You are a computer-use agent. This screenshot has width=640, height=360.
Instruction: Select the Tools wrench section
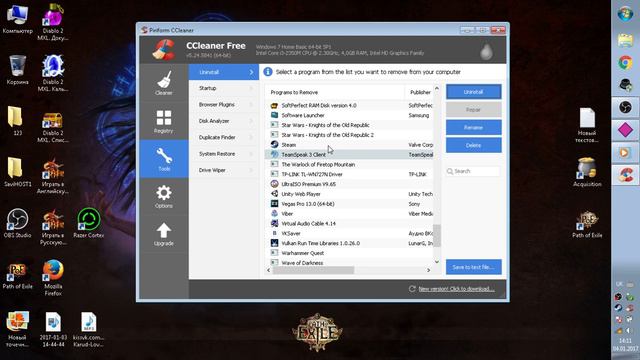pos(164,159)
